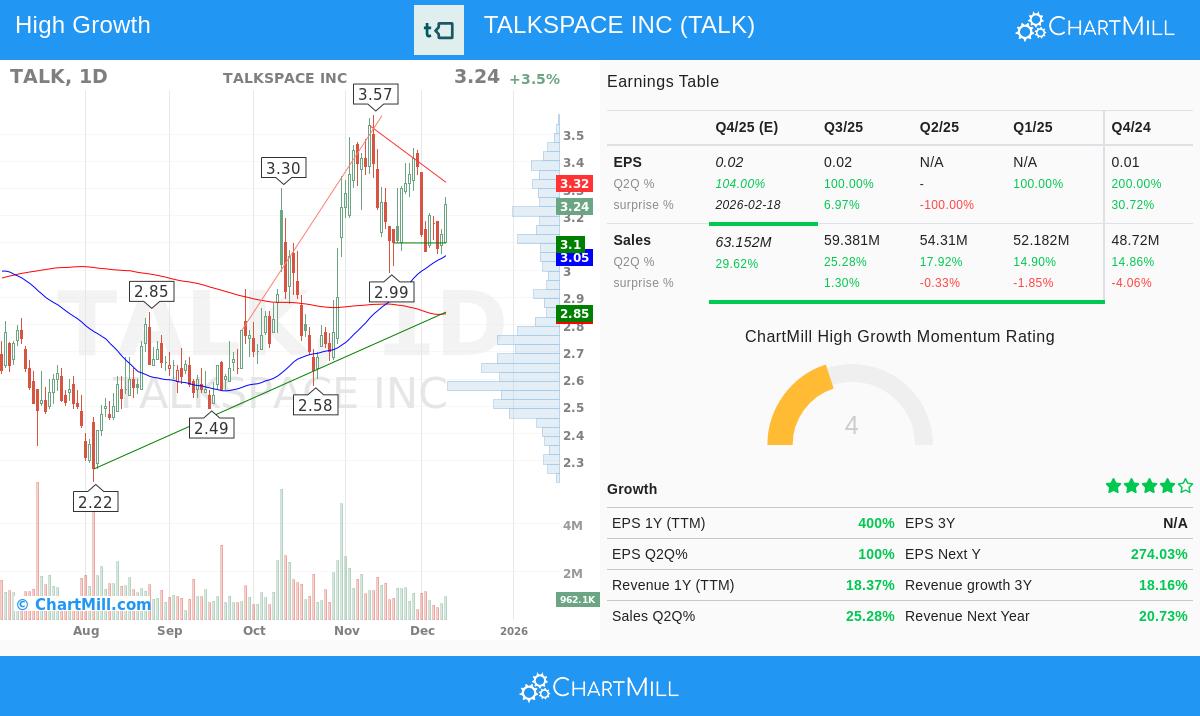Select the Q3/25 column header in the Earnings Table
1200x716 pixels.
coord(843,127)
